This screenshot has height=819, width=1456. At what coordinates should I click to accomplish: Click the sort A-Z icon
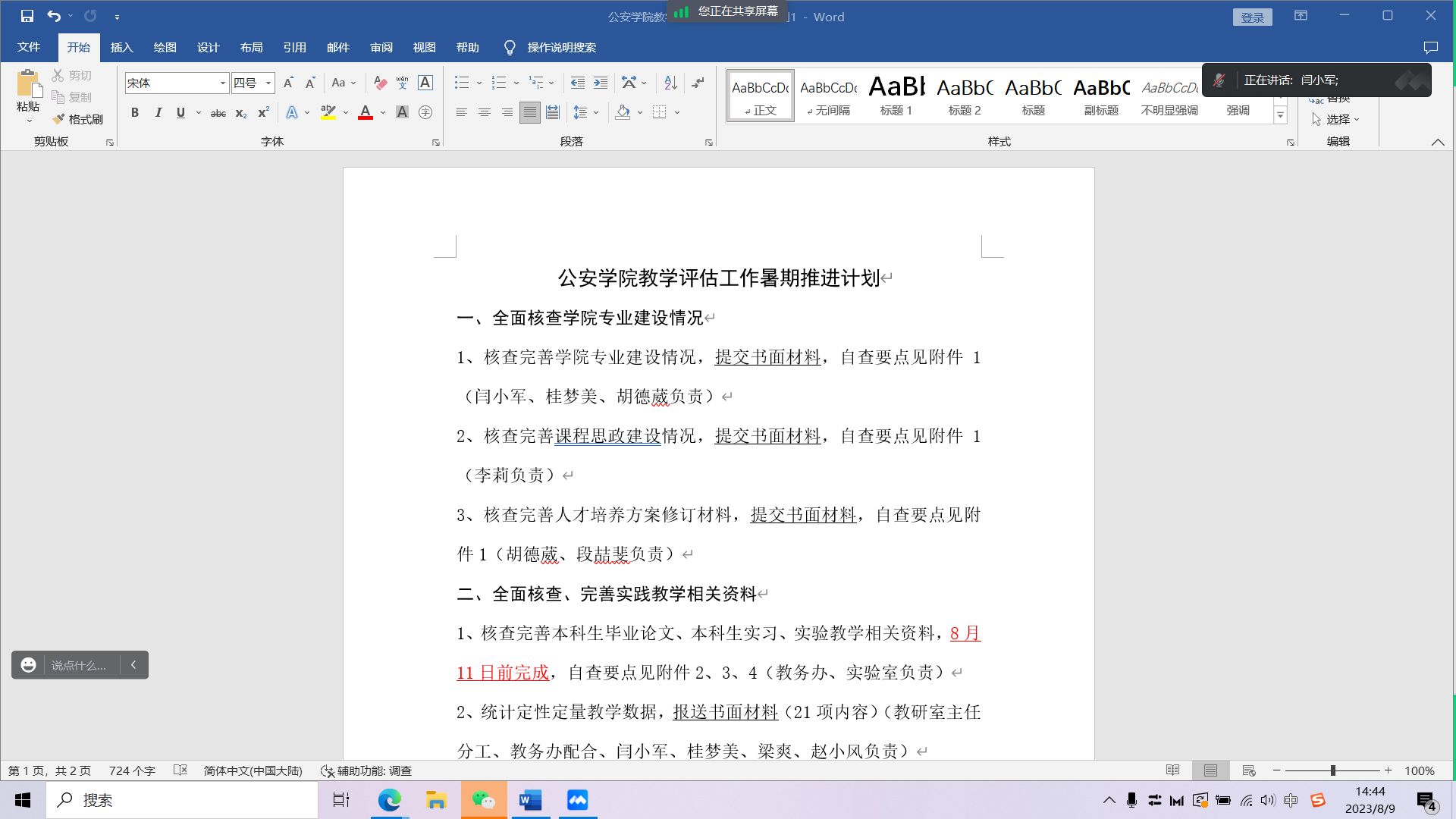click(670, 83)
